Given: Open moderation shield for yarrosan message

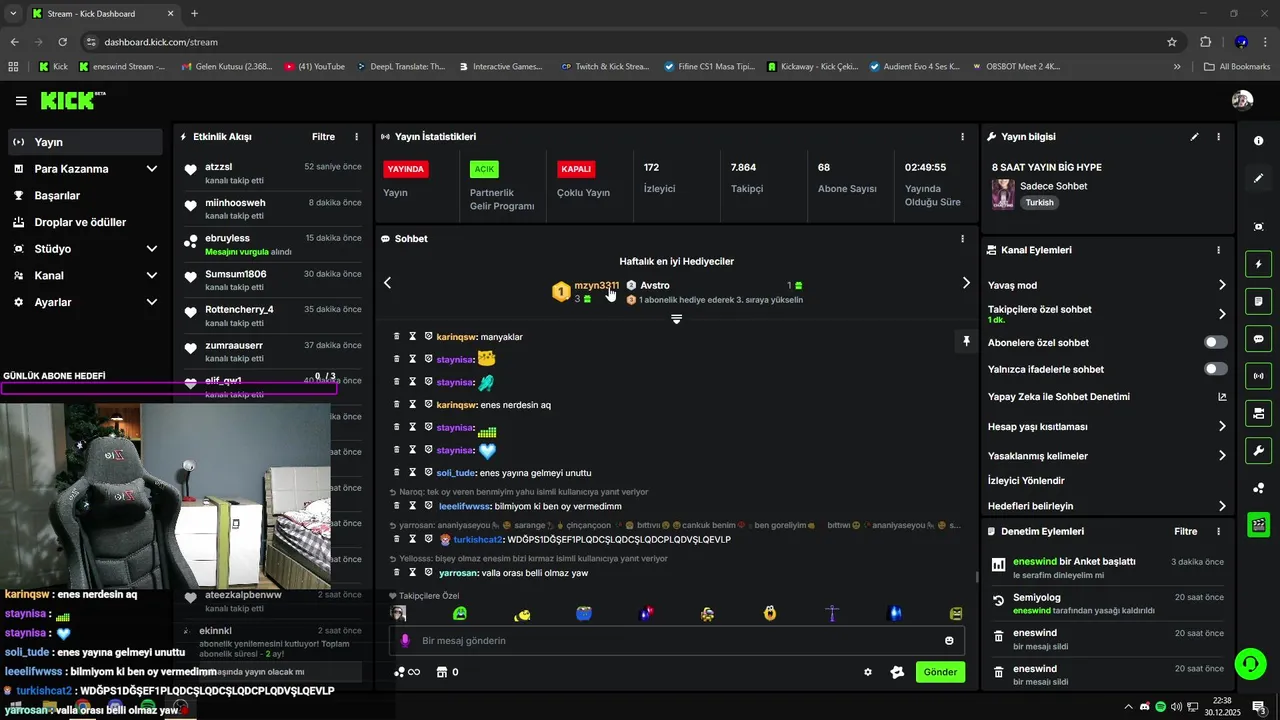Looking at the screenshot, I should pyautogui.click(x=430, y=573).
